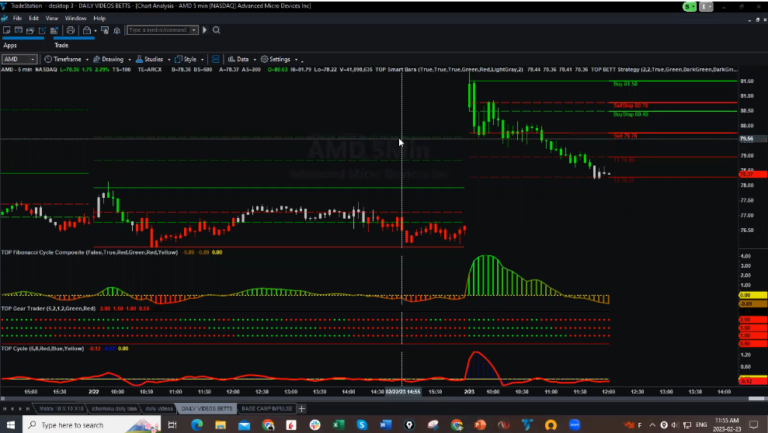Expand the Drawing tools dropdown

click(x=110, y=59)
